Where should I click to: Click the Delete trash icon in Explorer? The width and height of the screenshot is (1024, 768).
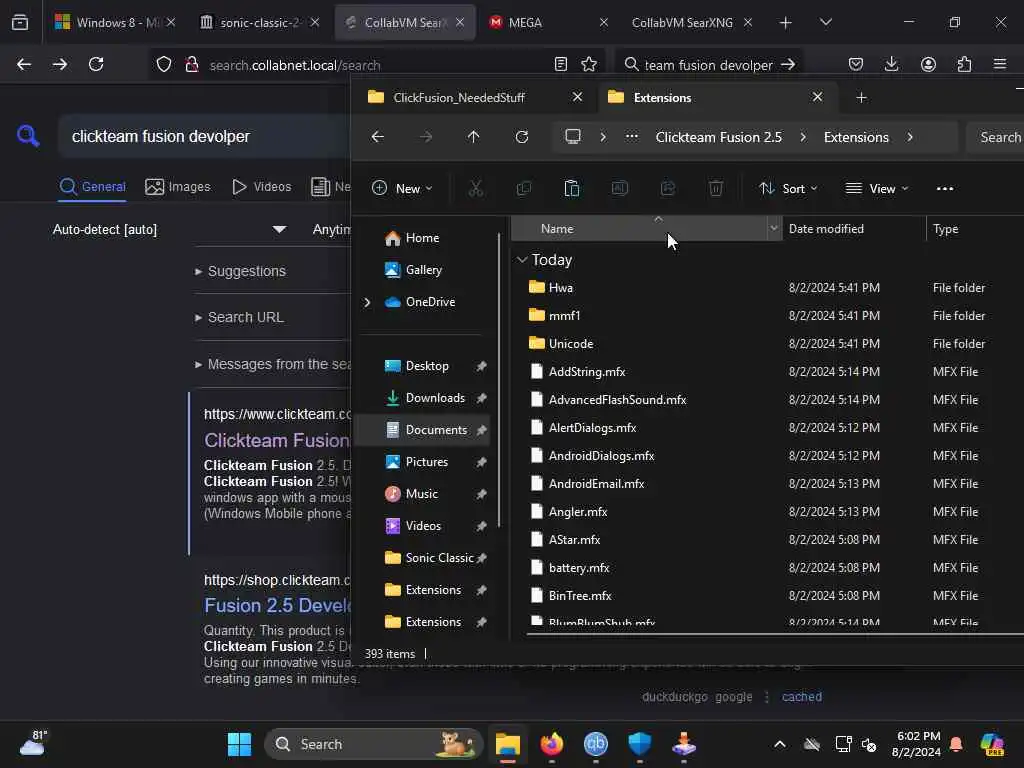(x=716, y=189)
